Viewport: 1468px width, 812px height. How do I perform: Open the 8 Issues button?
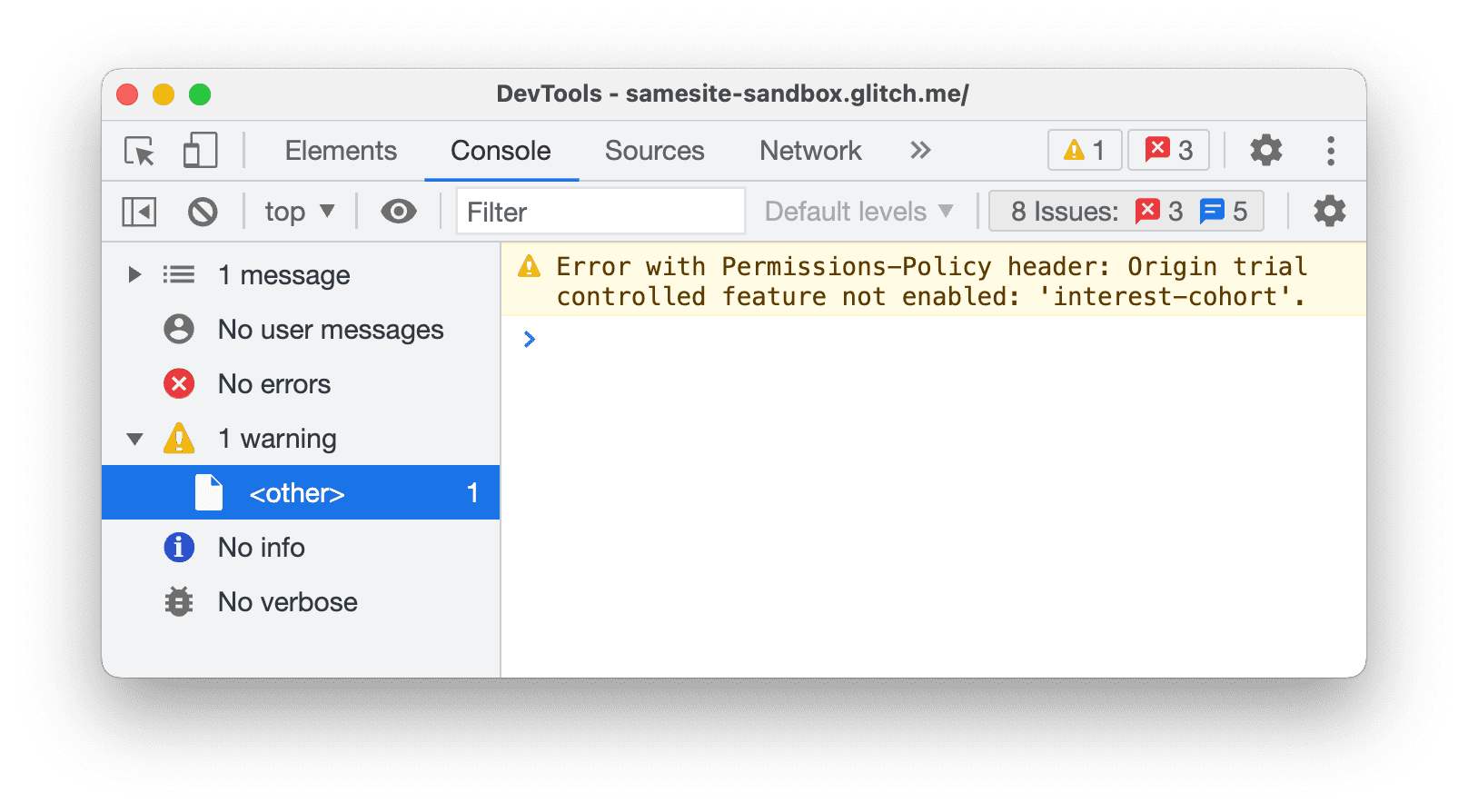pos(1126,212)
